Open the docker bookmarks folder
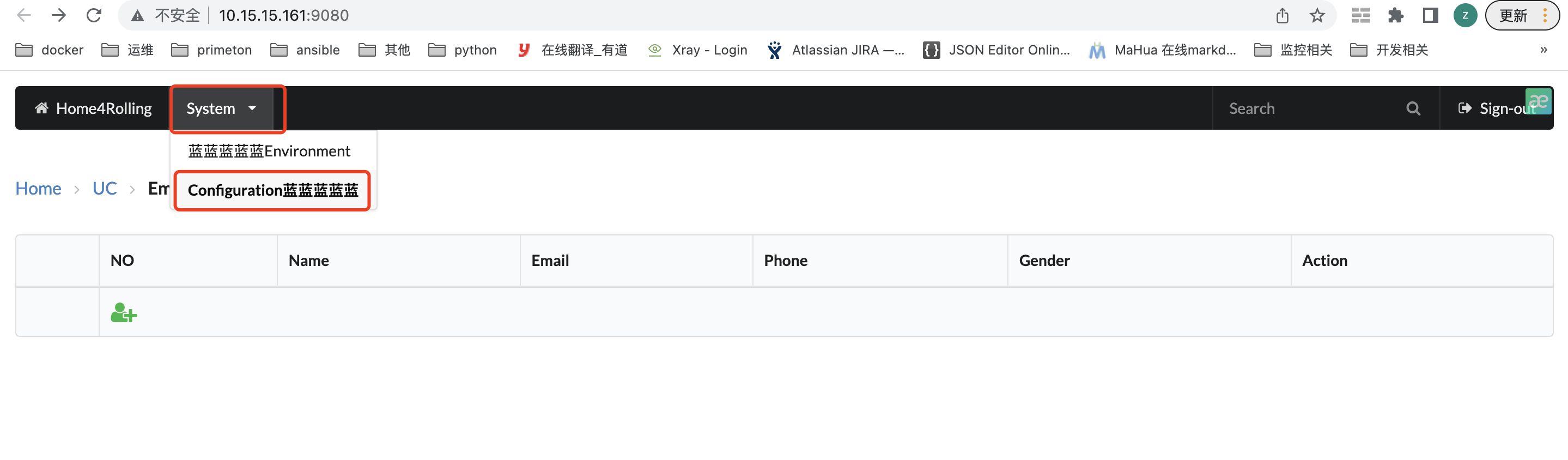This screenshot has width=1568, height=460. pyautogui.click(x=50, y=50)
